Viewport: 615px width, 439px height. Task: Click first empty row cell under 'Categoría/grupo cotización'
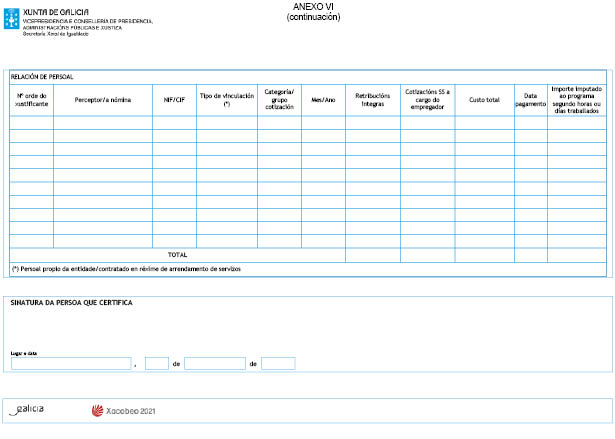(x=279, y=123)
